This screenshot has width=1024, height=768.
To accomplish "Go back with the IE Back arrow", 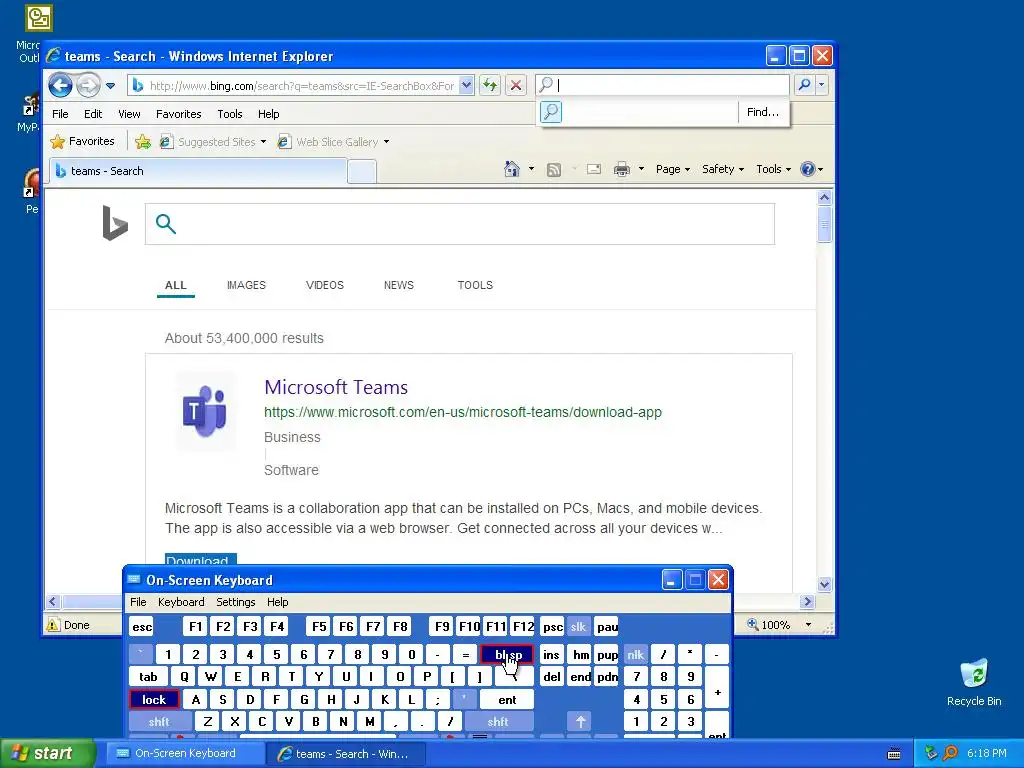I will pos(60,85).
